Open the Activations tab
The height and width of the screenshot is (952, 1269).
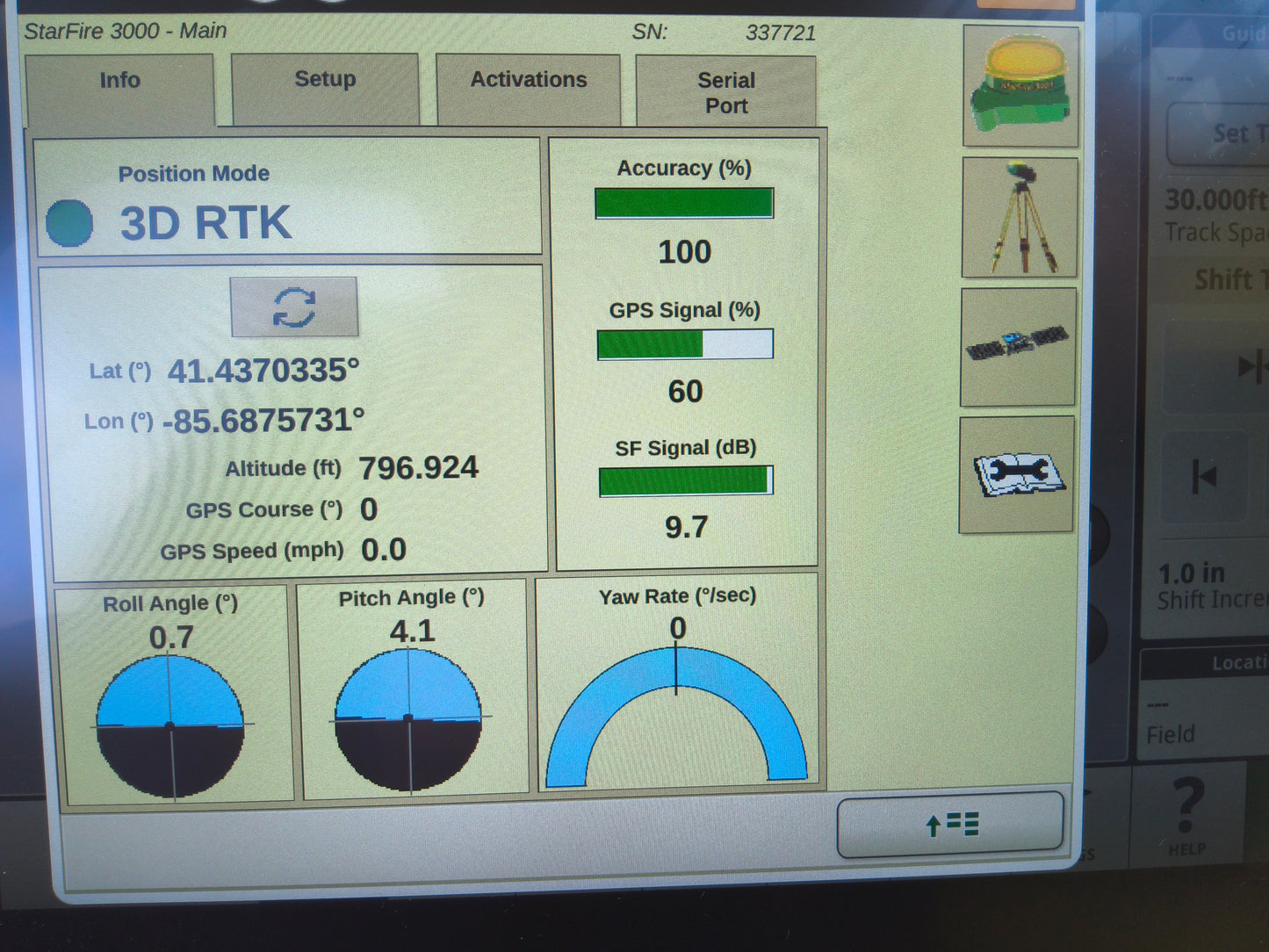(x=529, y=89)
